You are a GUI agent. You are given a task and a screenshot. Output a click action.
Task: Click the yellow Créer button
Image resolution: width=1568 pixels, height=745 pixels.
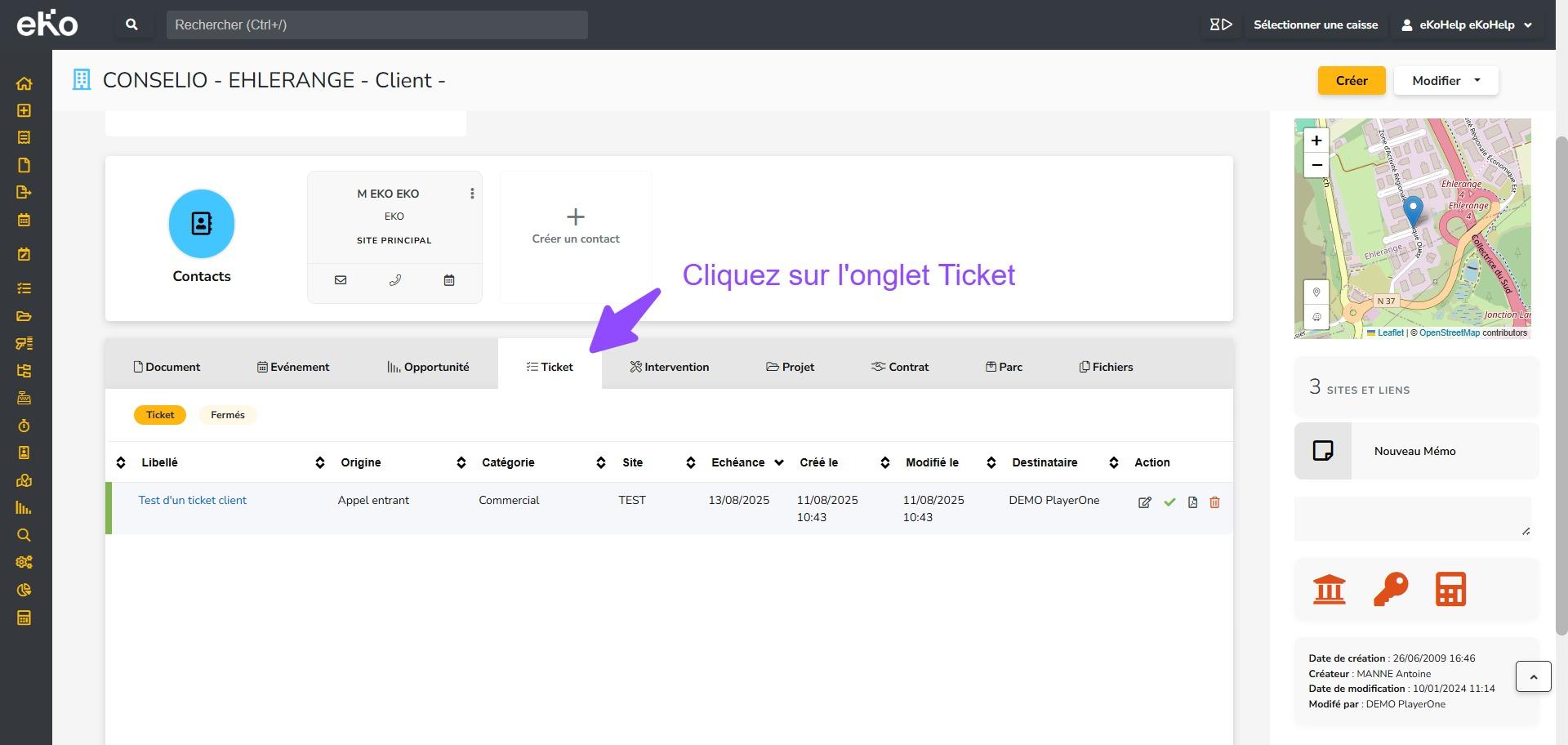(x=1351, y=81)
